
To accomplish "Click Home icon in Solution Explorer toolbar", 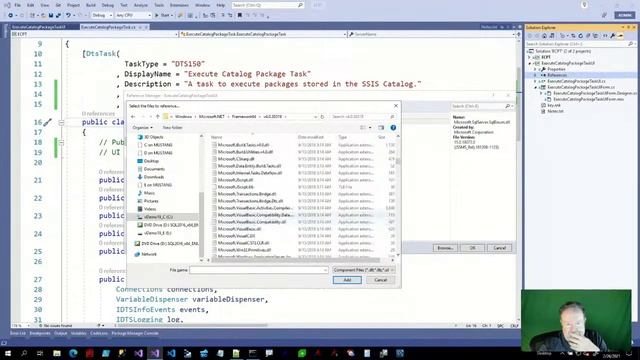I will tap(544, 36).
